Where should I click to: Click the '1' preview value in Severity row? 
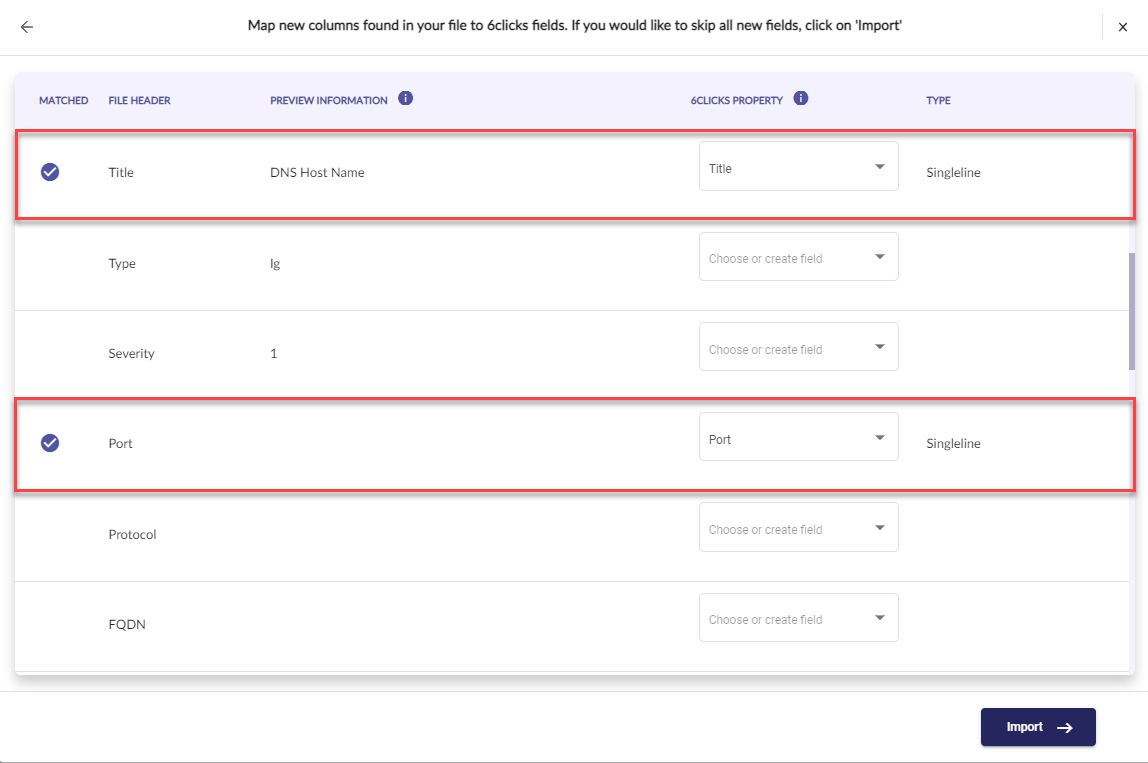tap(273, 354)
